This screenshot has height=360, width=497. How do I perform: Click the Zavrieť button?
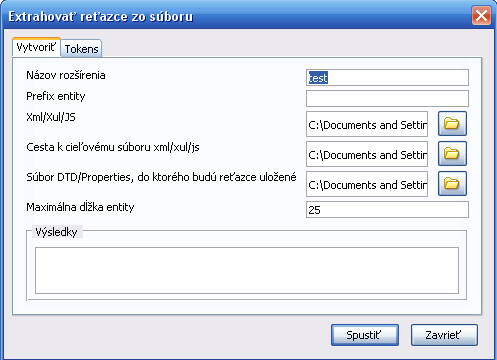tap(444, 335)
